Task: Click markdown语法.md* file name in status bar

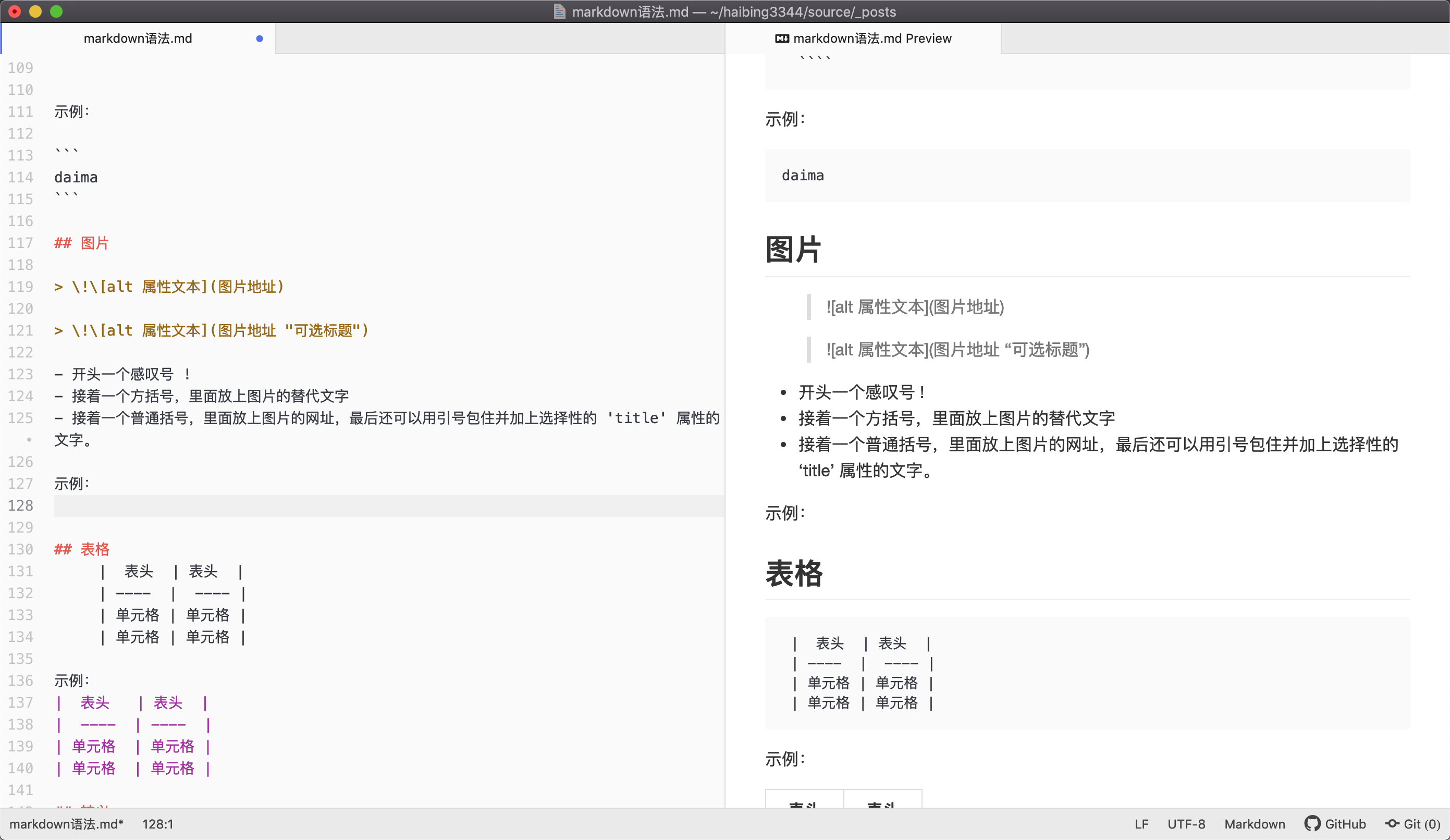Action: (x=67, y=824)
